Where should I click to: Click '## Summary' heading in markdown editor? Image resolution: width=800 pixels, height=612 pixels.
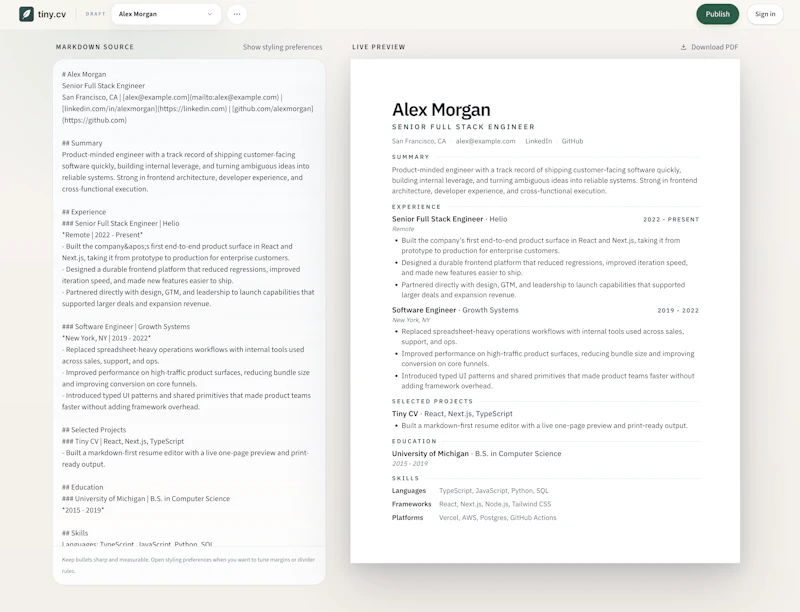82,143
